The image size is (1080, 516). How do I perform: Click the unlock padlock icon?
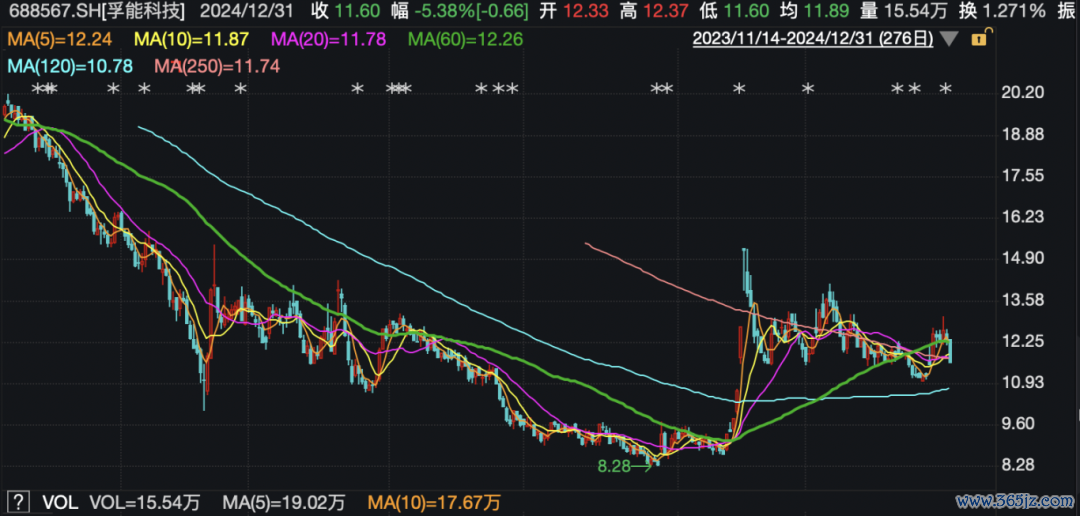pyautogui.click(x=978, y=39)
